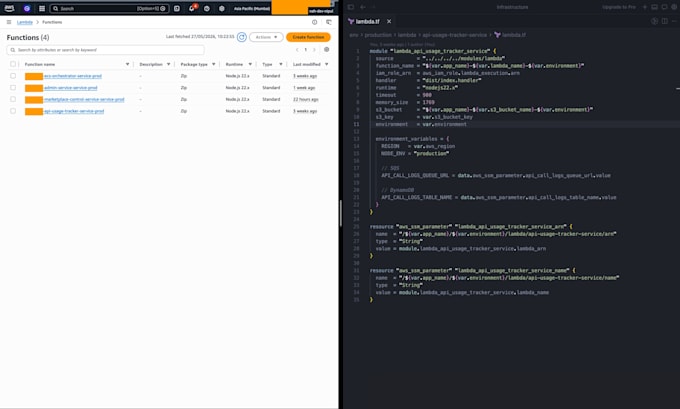Select the marketplace-control-service row checkbox
The height and width of the screenshot is (409, 680).
click(13, 99)
